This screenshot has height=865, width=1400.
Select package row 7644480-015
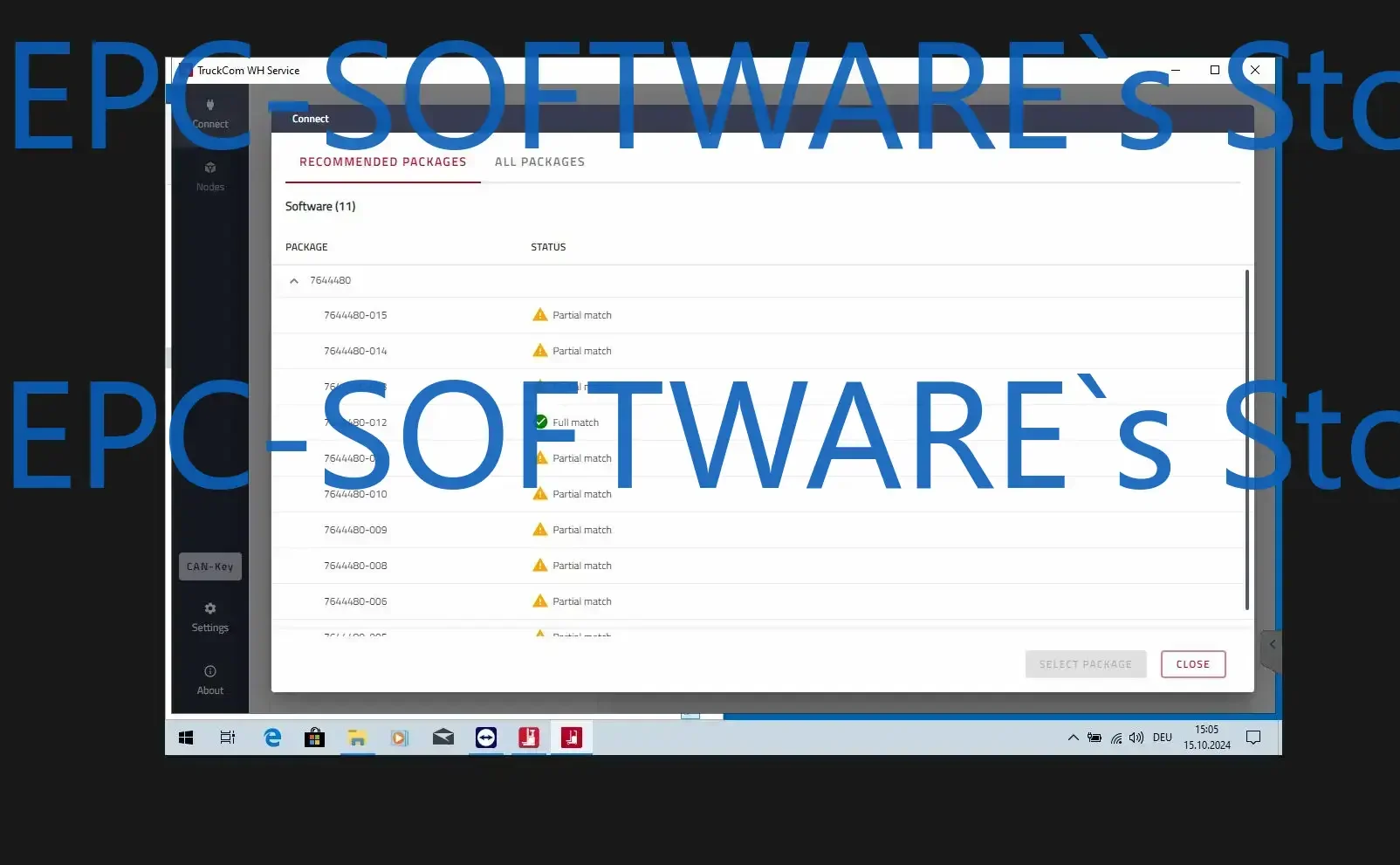(758, 315)
